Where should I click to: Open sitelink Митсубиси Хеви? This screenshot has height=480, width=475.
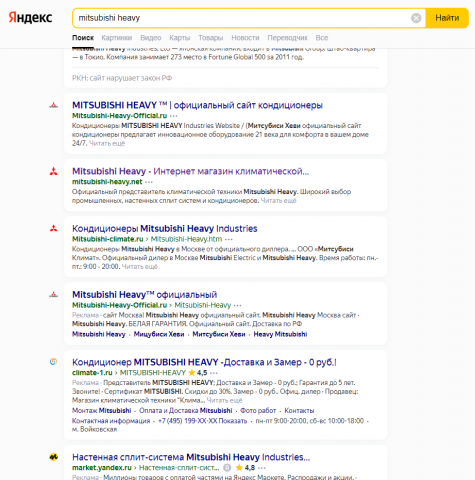coord(219,334)
